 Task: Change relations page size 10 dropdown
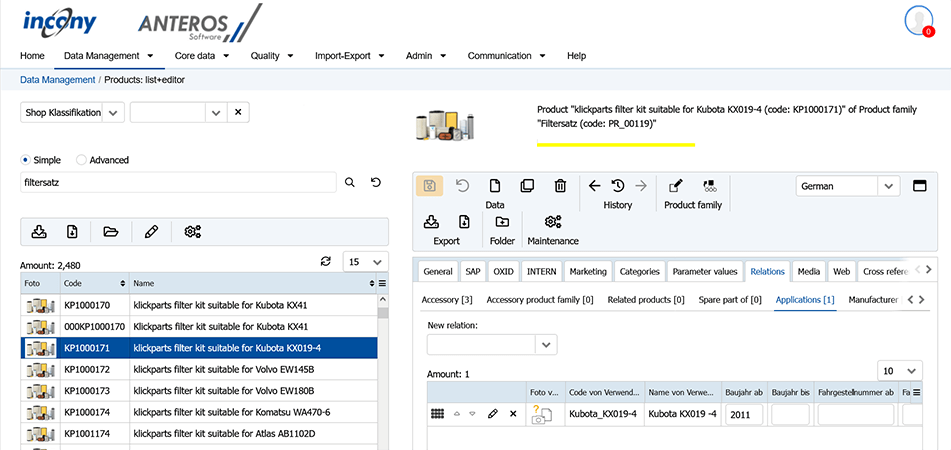click(899, 371)
